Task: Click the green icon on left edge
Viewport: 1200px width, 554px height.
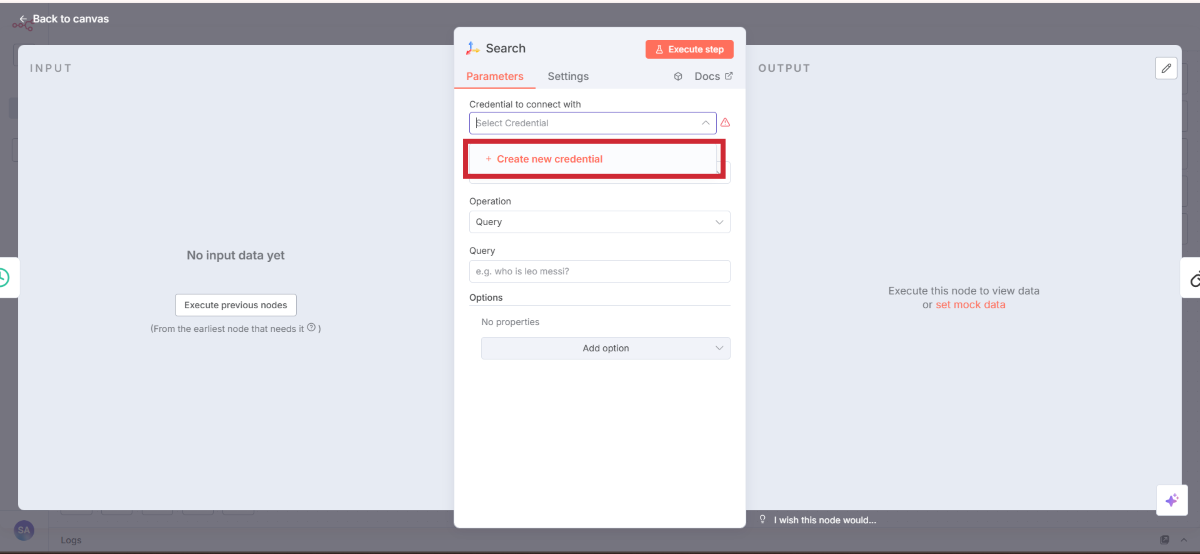Action: 3,278
